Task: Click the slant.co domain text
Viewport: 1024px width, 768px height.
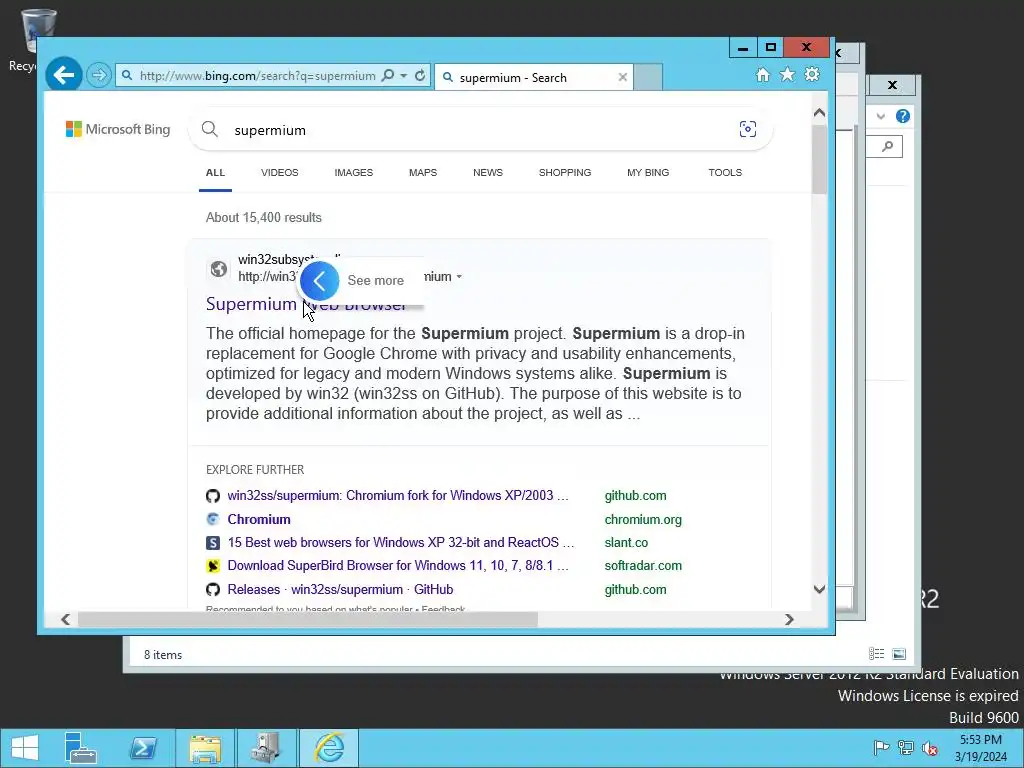Action: coord(626,543)
